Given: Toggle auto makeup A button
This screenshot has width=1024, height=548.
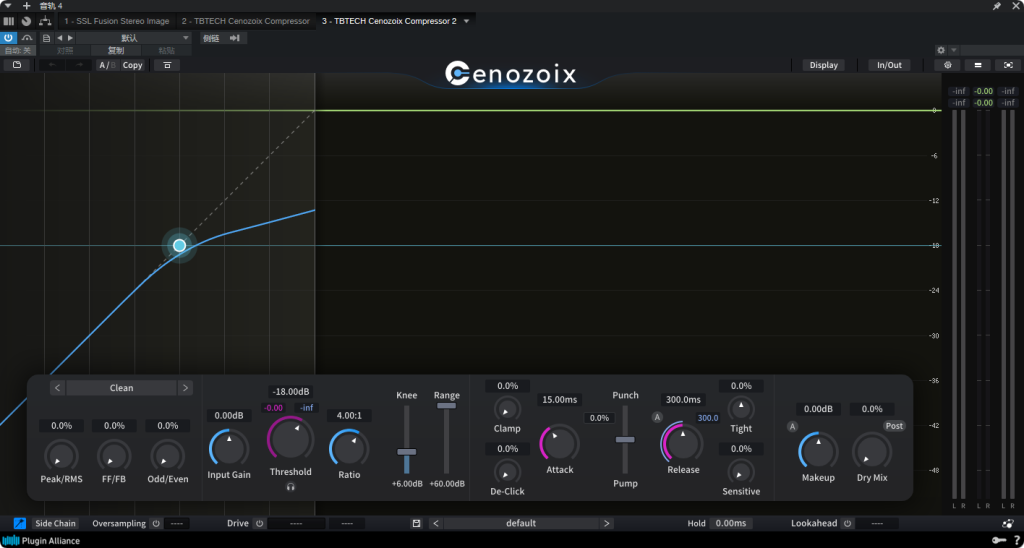Looking at the screenshot, I should click(792, 427).
